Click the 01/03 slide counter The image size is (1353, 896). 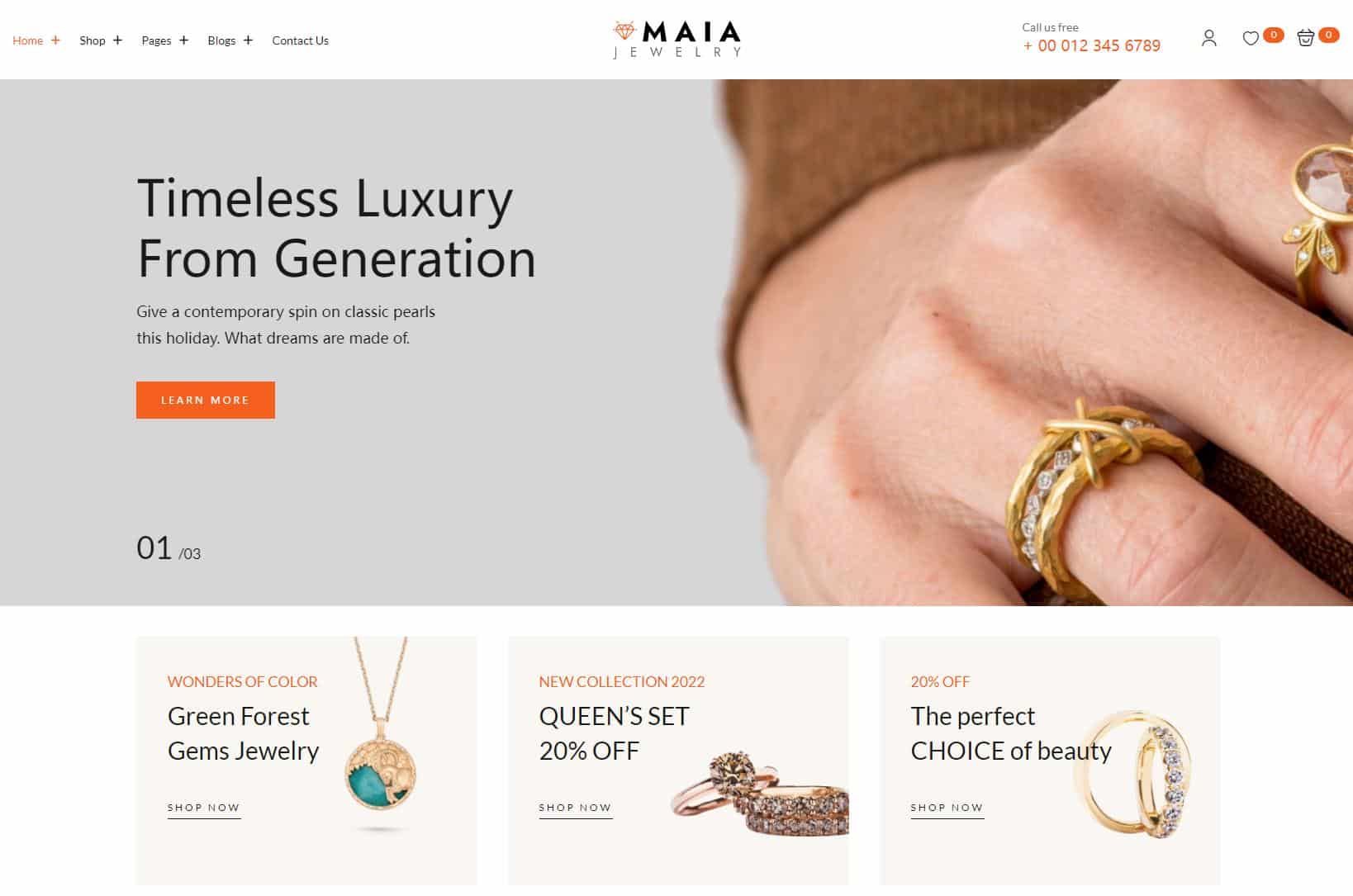tap(169, 548)
